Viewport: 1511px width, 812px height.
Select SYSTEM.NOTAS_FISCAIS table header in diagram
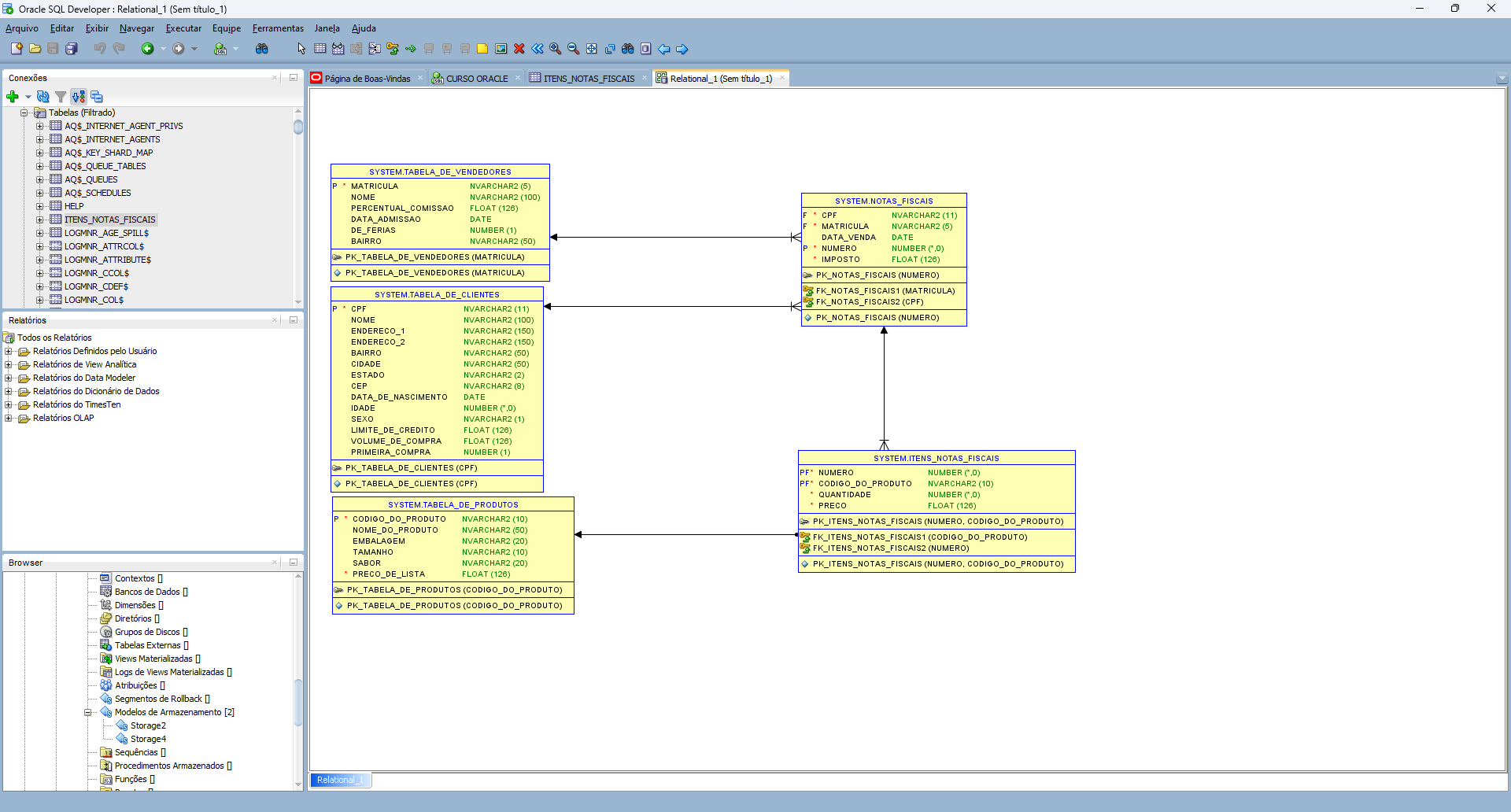(884, 201)
